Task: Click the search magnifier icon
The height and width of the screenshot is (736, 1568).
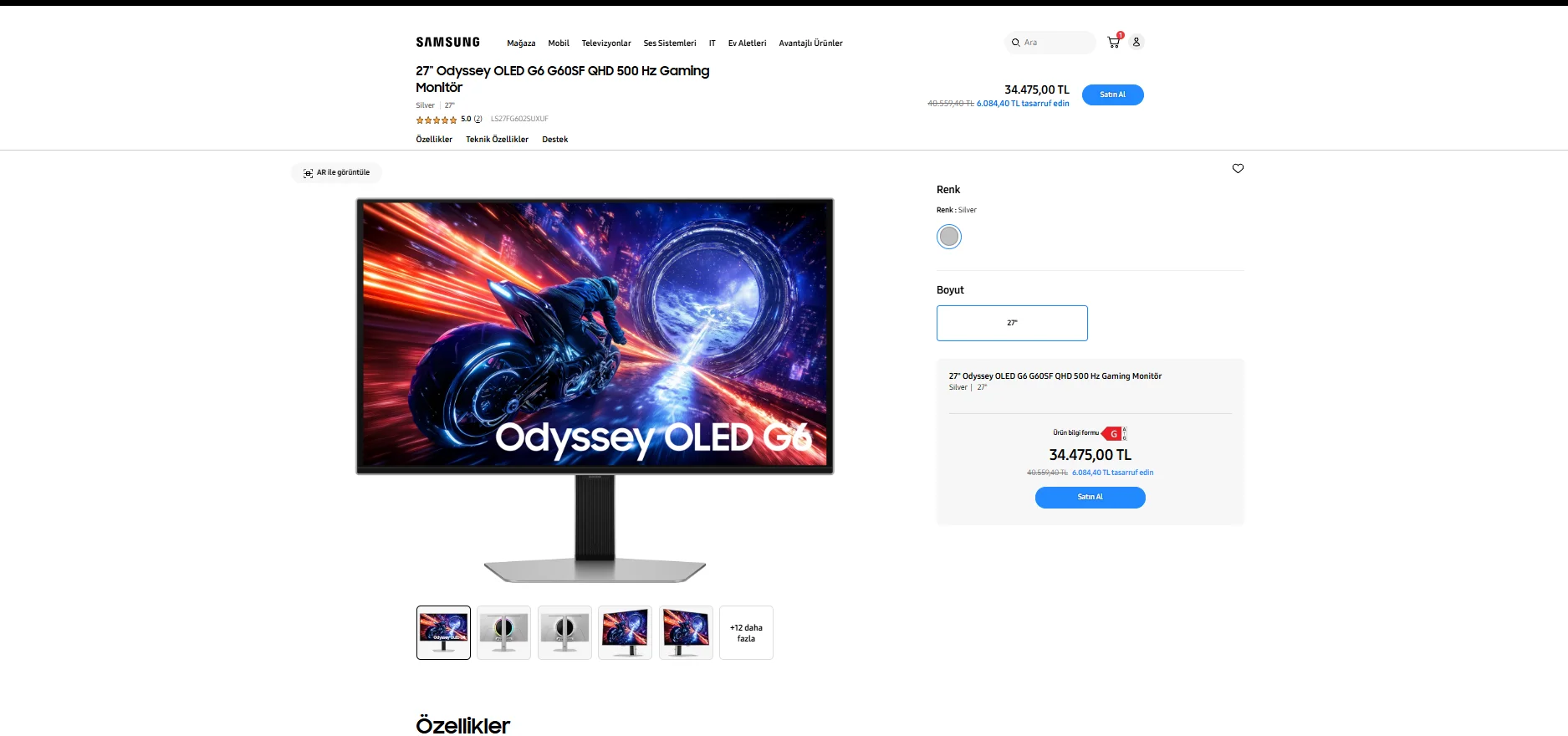Action: pyautogui.click(x=1016, y=43)
